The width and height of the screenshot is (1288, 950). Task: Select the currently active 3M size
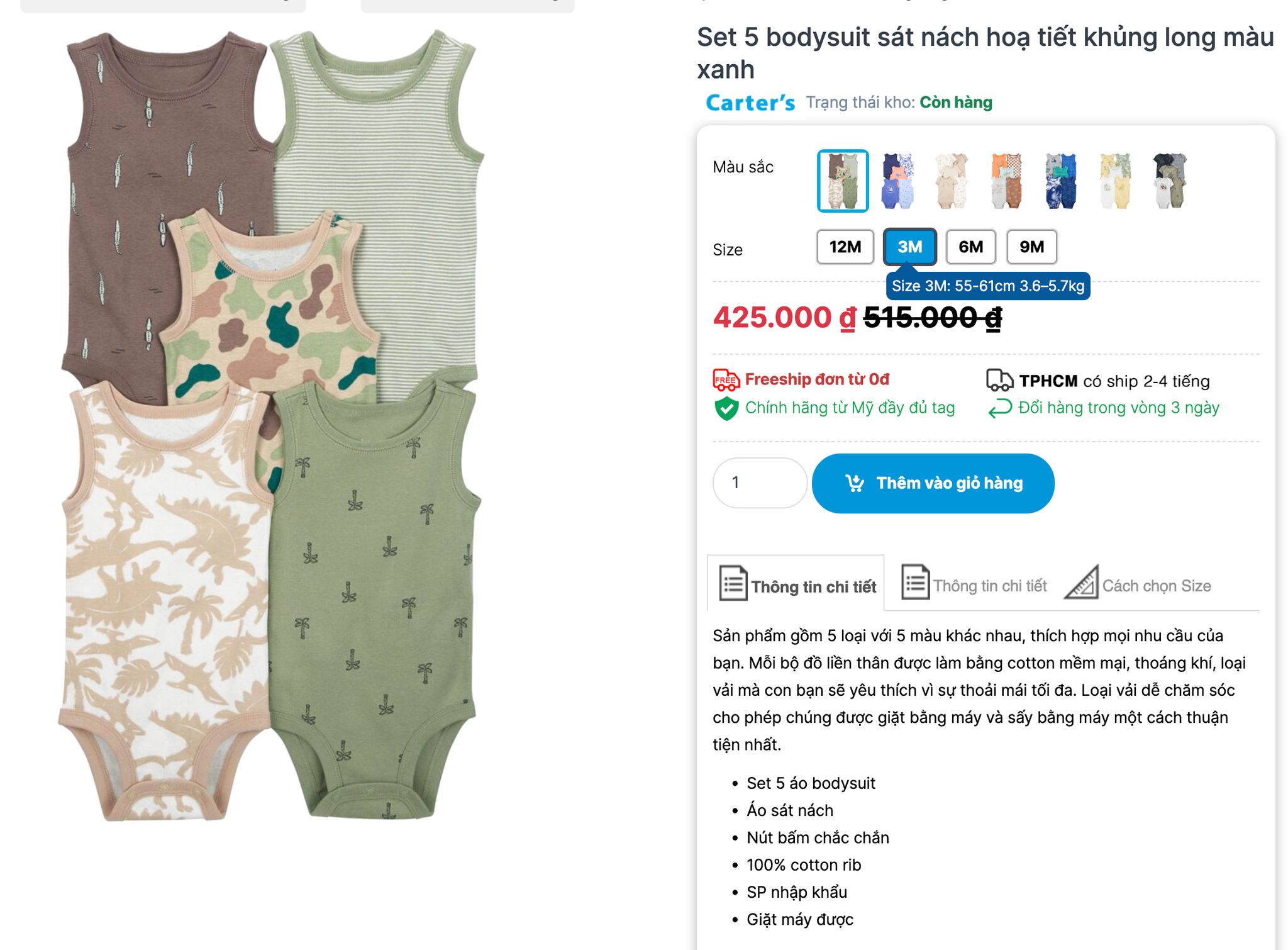point(909,247)
